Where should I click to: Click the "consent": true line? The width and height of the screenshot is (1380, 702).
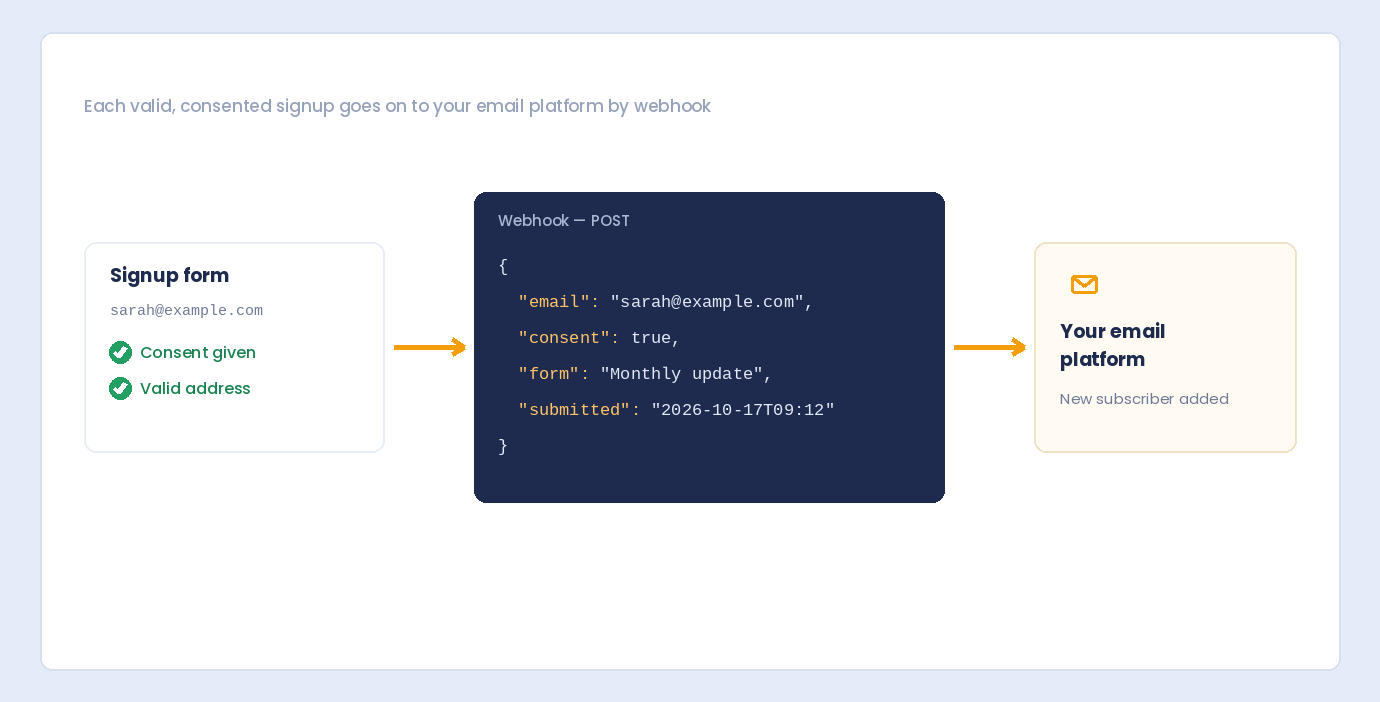point(599,338)
